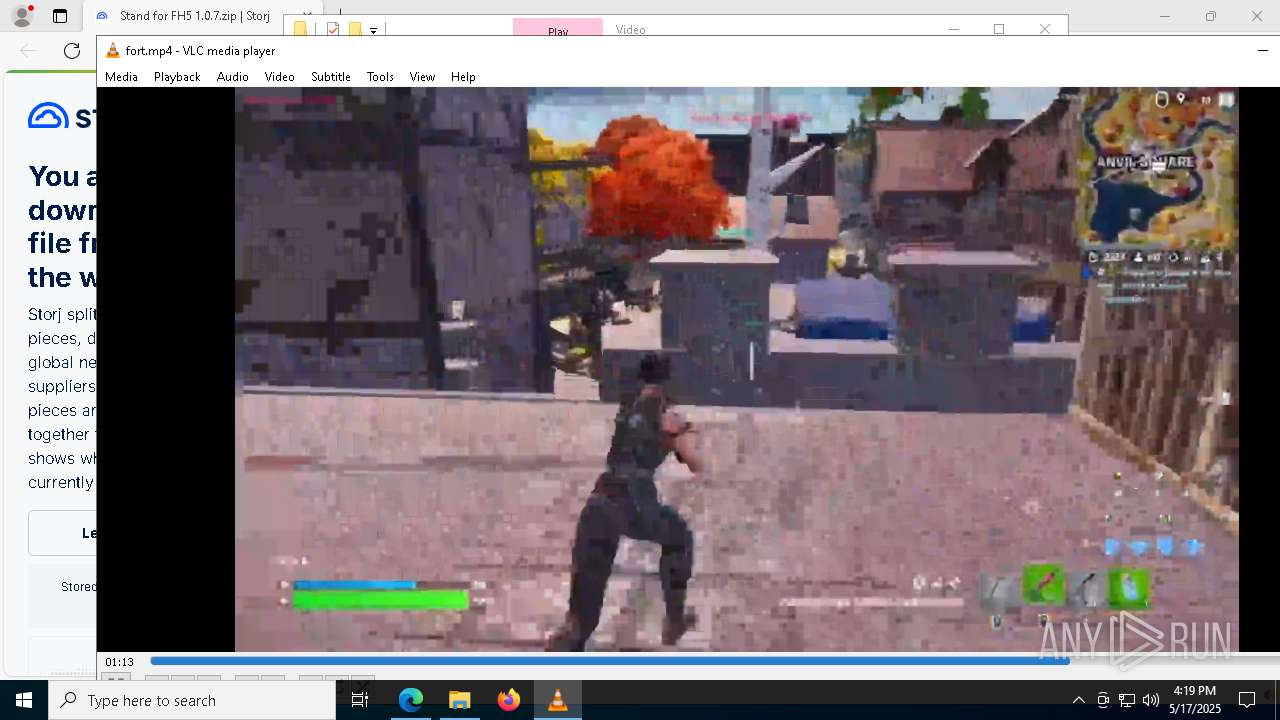The width and height of the screenshot is (1280, 720).
Task: Expand the Explorer quick access toolbar dropdown
Action: tap(373, 31)
